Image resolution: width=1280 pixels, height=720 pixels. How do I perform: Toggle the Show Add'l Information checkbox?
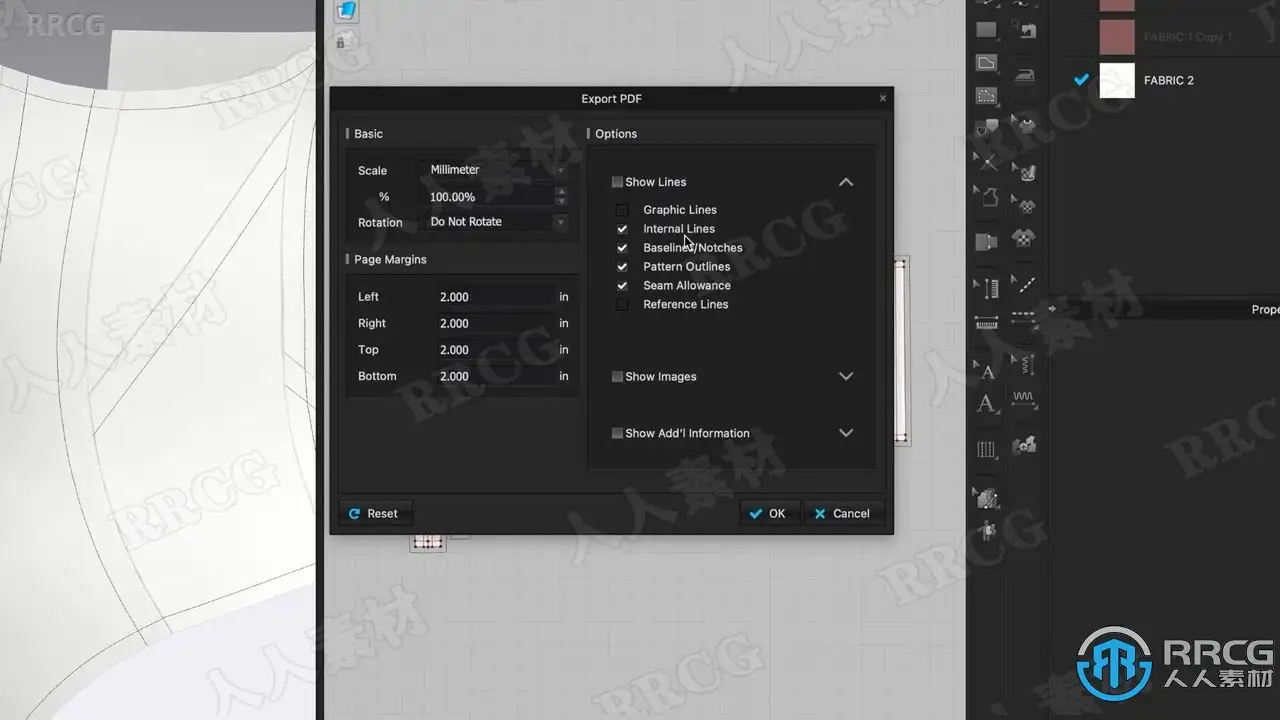click(617, 433)
